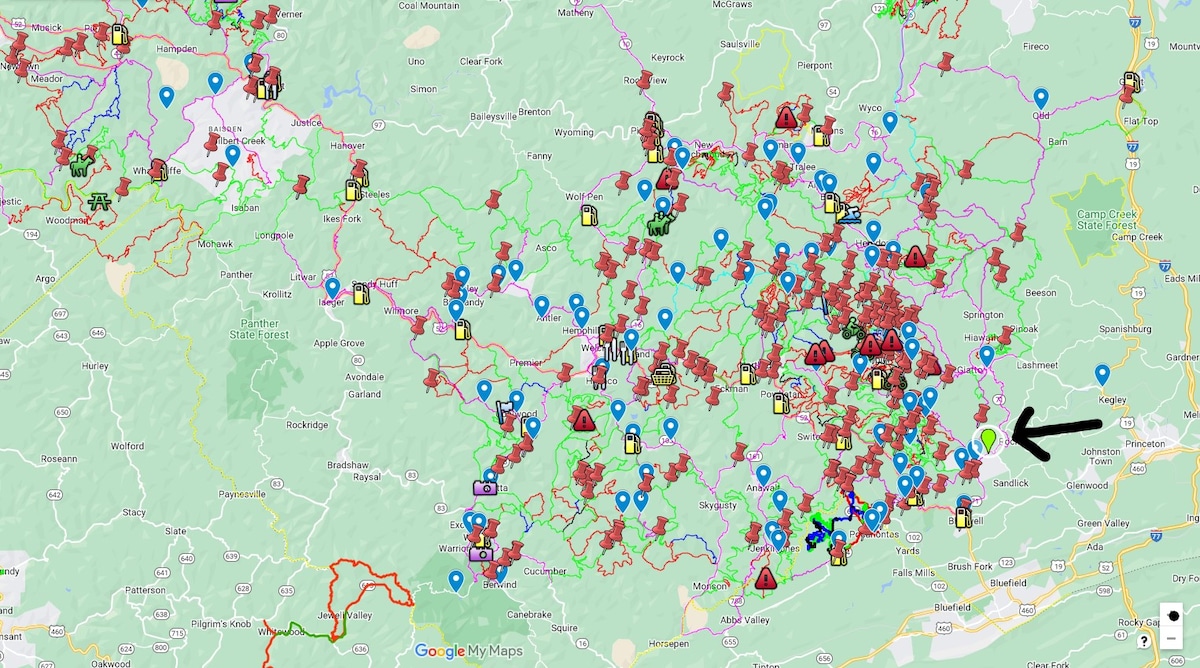Select the Apple Grove label

339,343
